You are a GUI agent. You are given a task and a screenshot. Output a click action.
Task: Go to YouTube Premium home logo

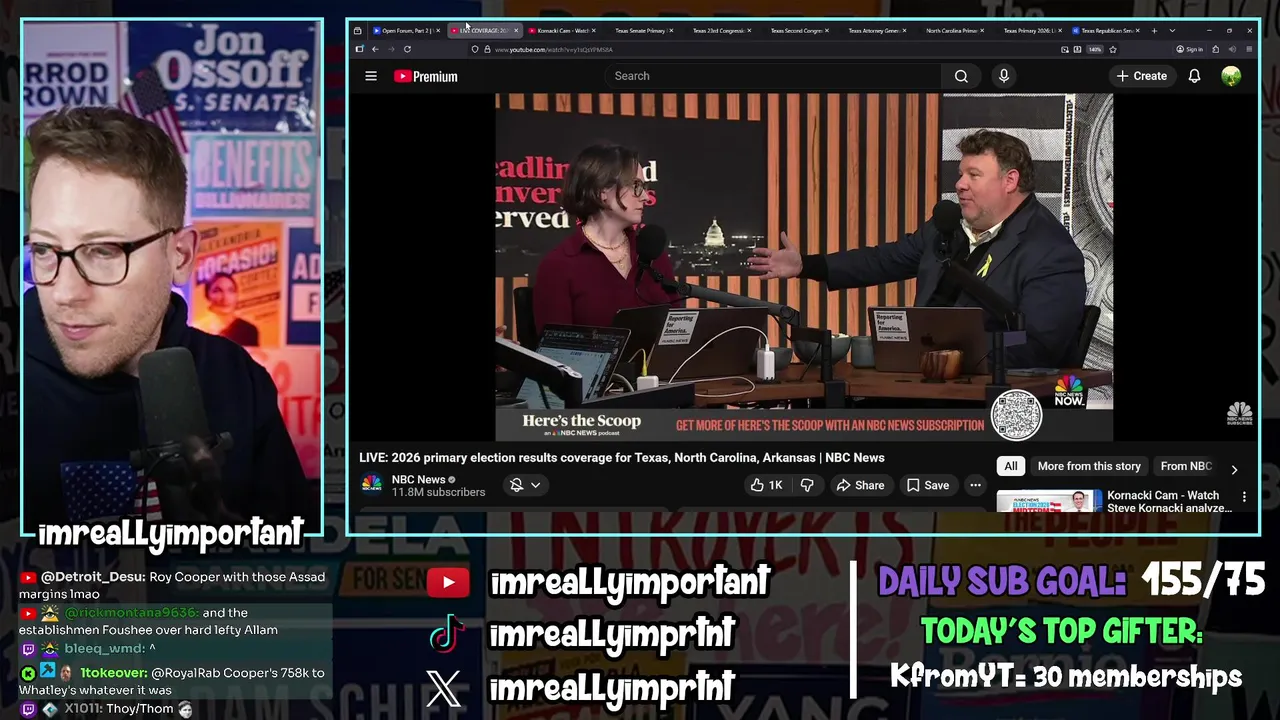426,76
